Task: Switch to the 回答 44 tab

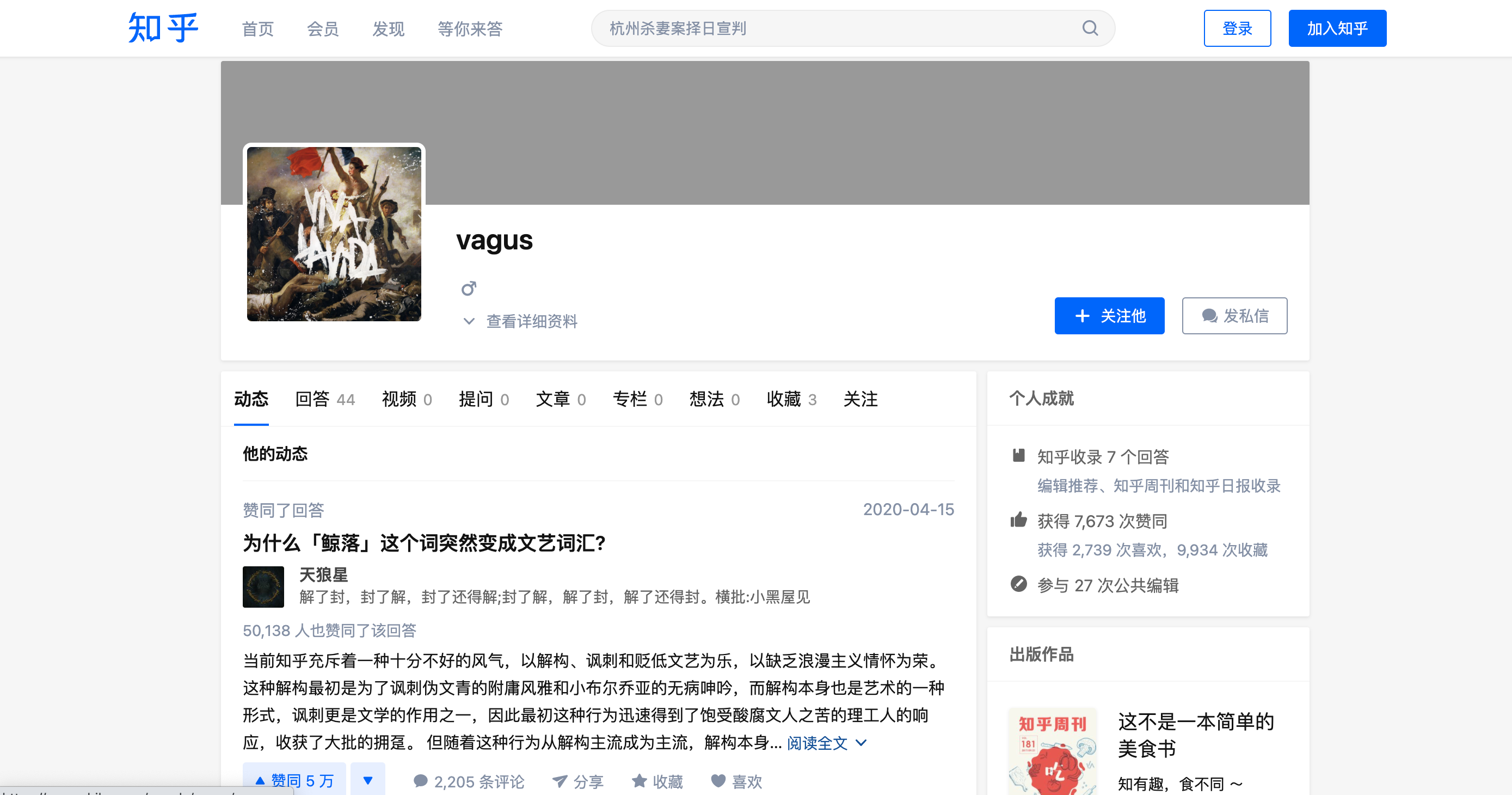Action: [324, 399]
